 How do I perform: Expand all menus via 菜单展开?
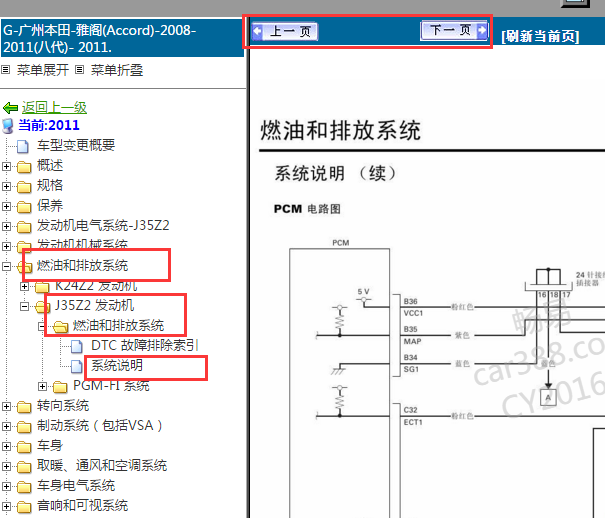coord(43,70)
